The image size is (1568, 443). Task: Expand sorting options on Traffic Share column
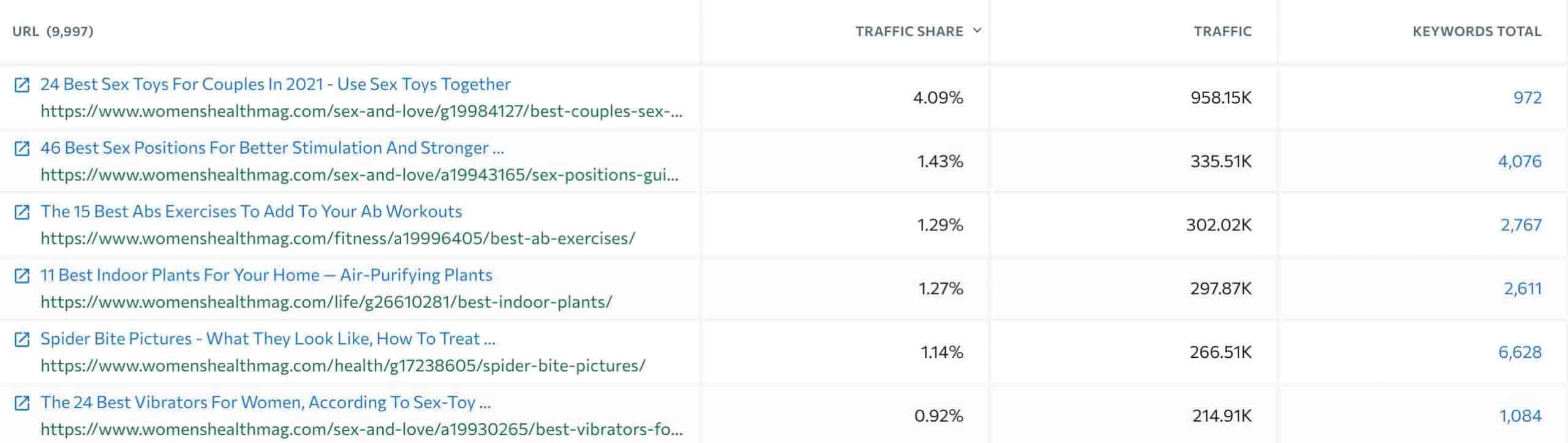[976, 29]
